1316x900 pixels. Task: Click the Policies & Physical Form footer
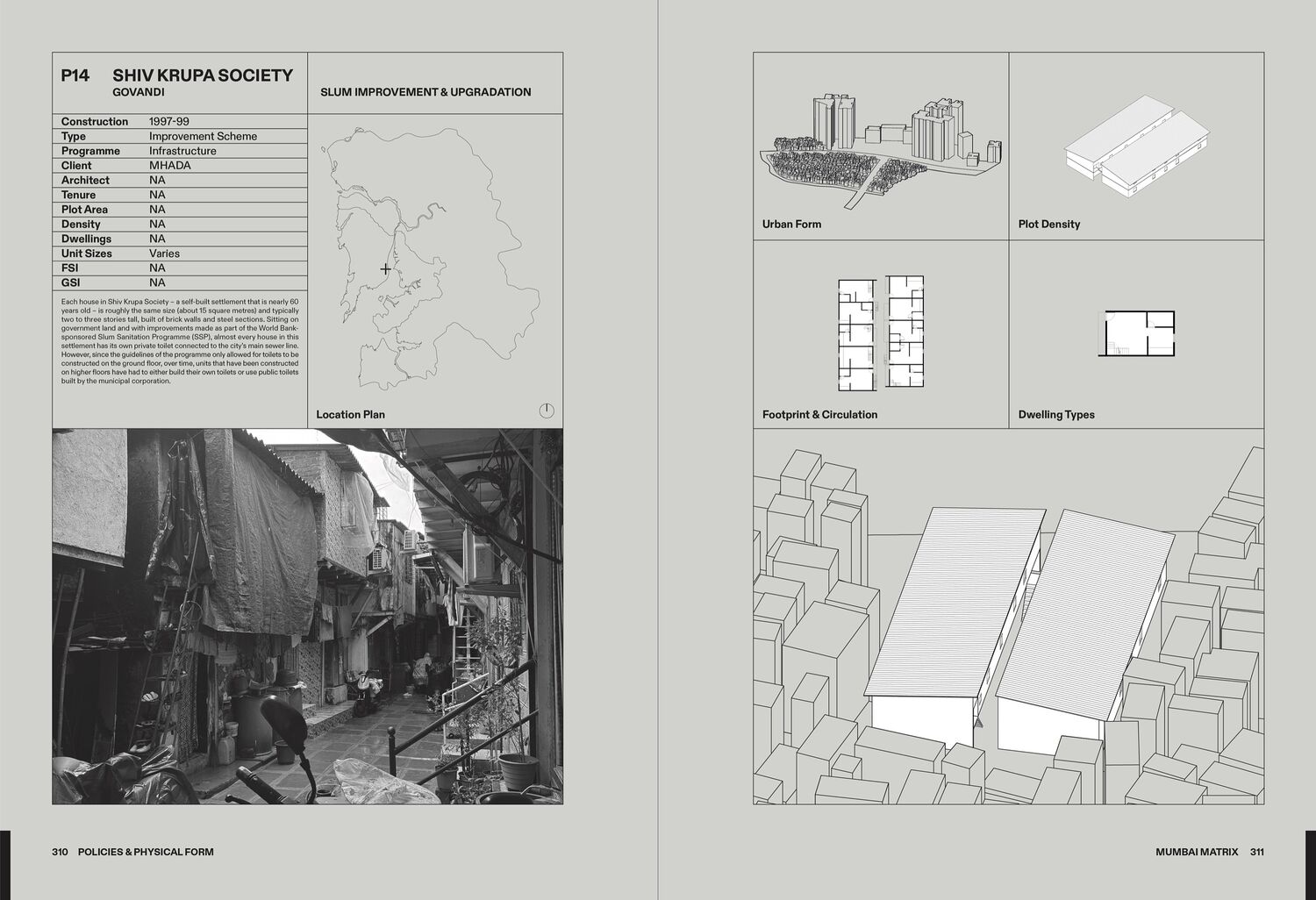146,852
